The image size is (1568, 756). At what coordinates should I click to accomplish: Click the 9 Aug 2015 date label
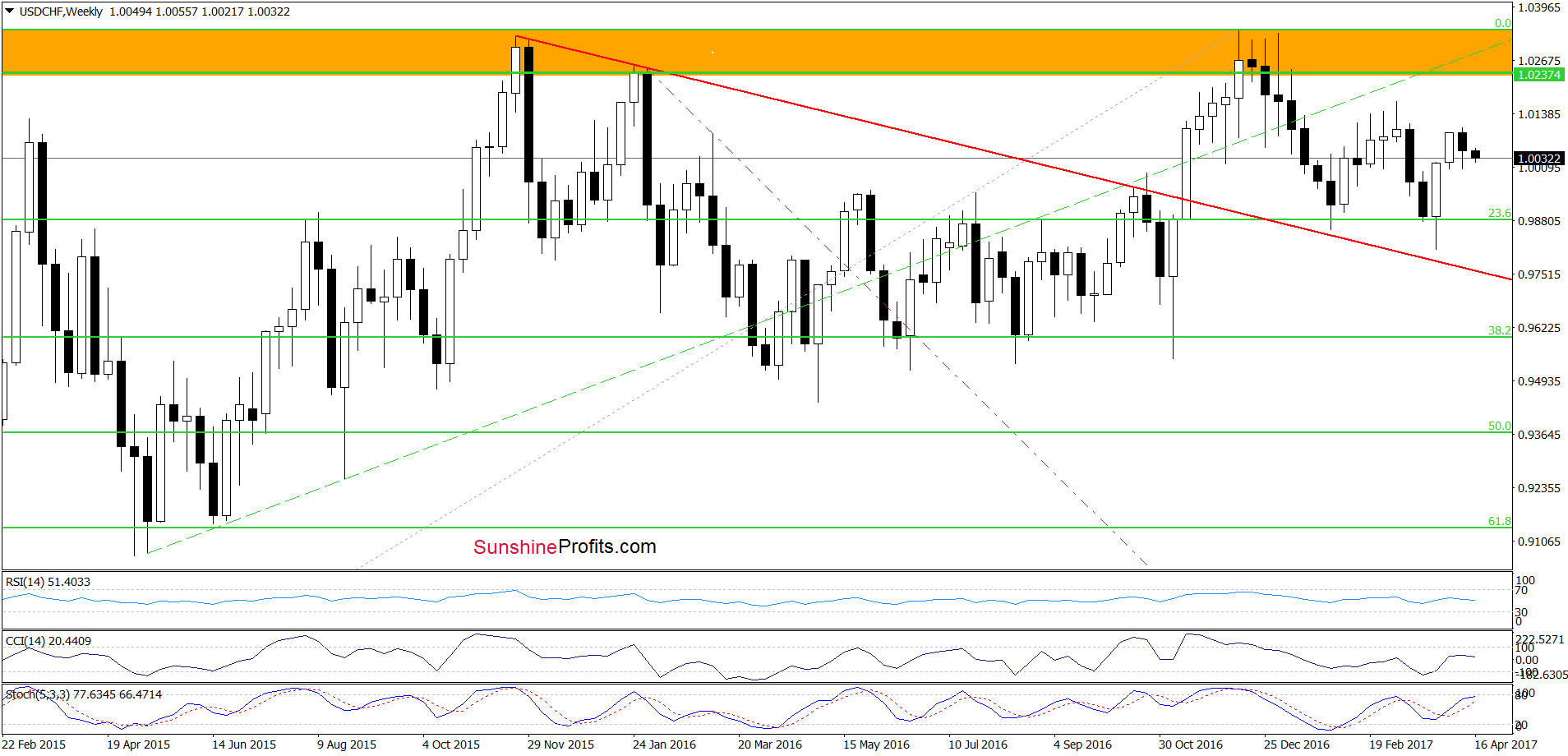click(x=347, y=744)
